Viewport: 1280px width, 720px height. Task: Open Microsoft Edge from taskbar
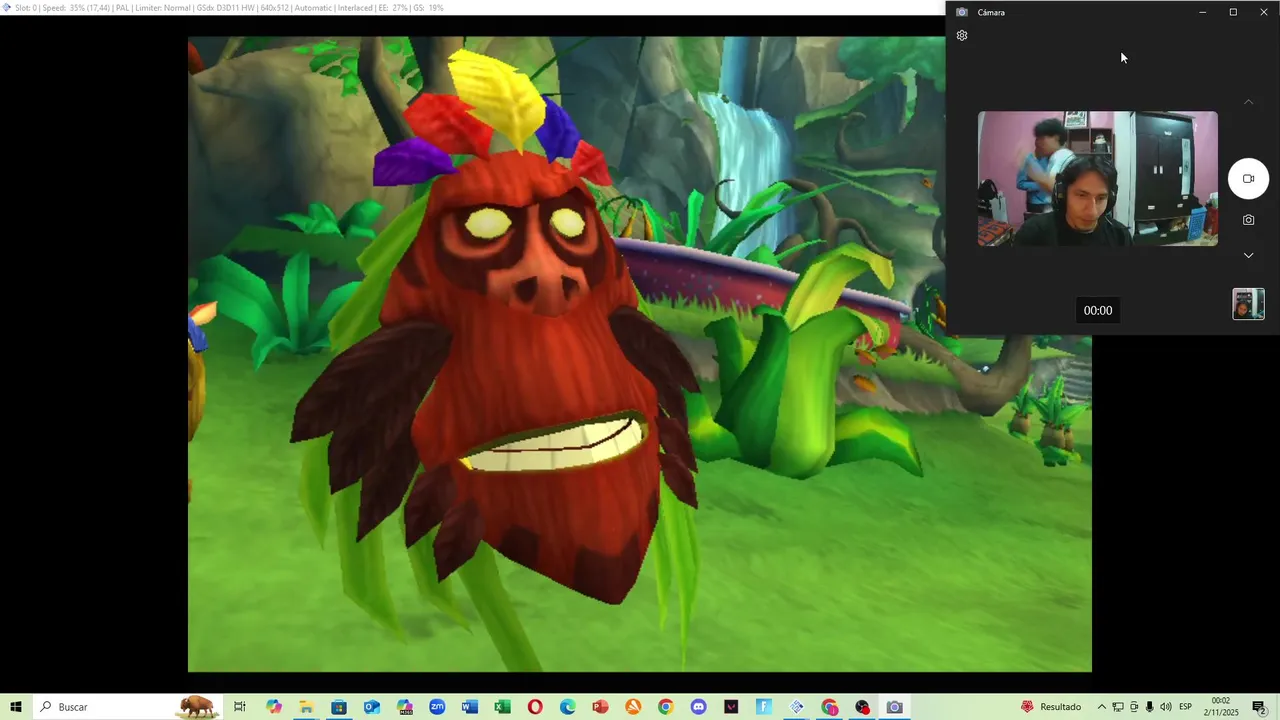[x=568, y=707]
